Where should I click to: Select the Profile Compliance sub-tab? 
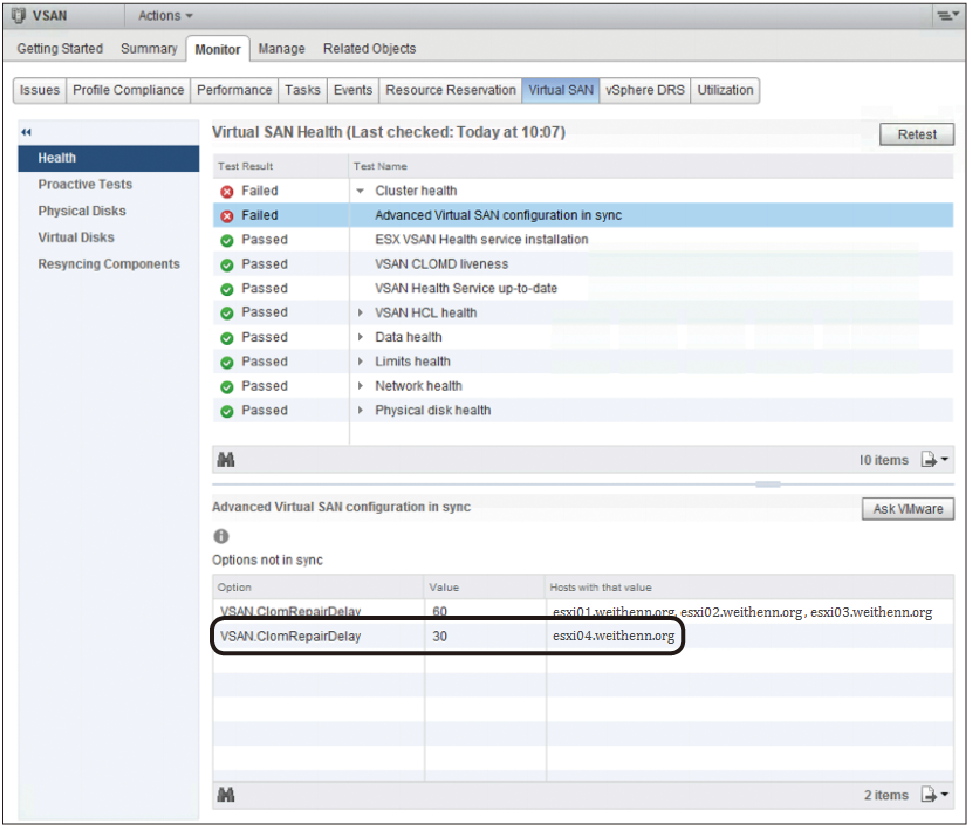coord(129,90)
